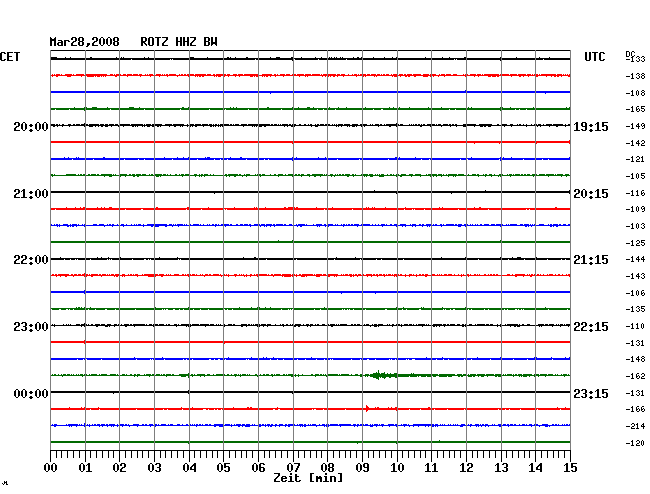Click the 09 minute axis tick label
Image resolution: width=650 pixels, height=494 pixels.
(362, 467)
